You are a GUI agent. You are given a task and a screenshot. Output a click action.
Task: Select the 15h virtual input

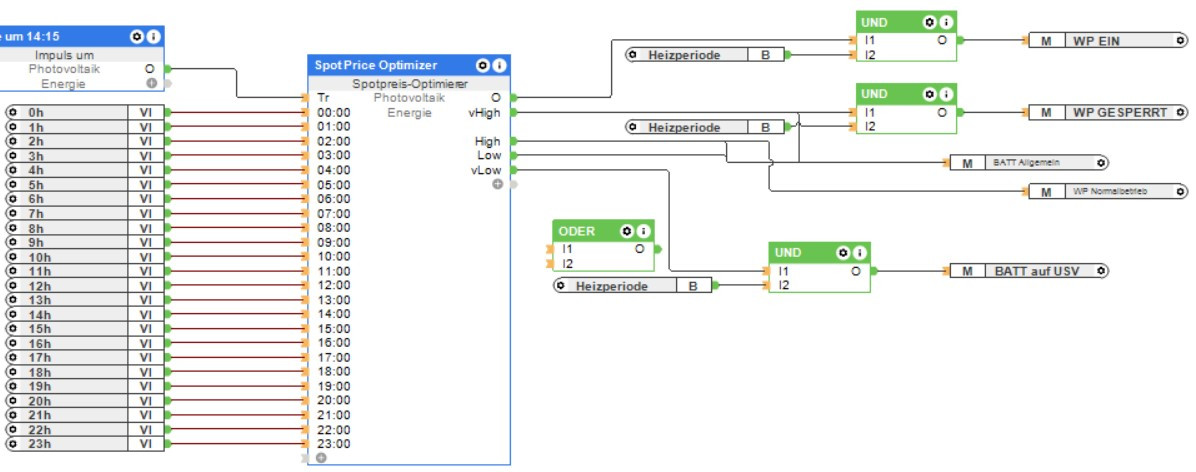(x=84, y=329)
